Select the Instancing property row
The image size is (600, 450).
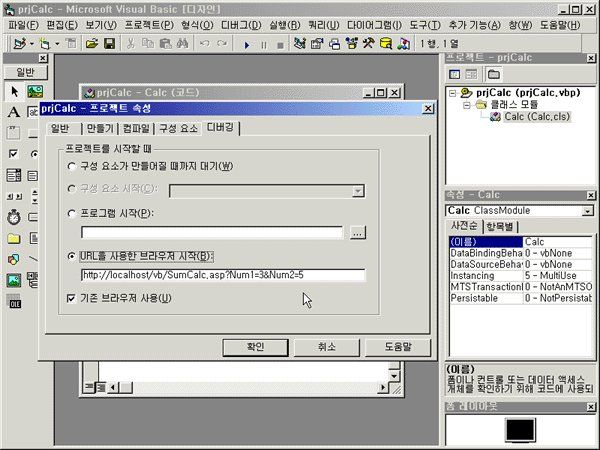pos(521,276)
